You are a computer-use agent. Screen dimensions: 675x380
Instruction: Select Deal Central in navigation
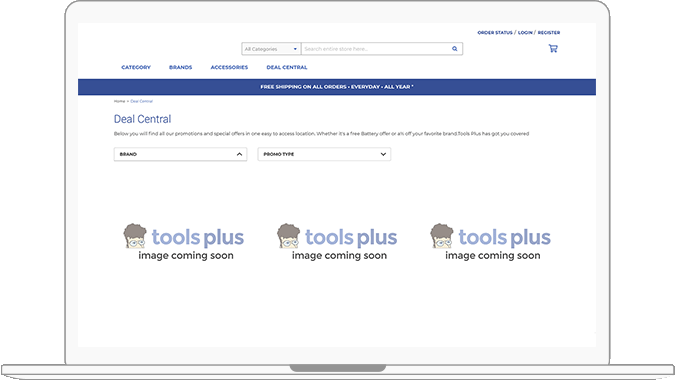[x=287, y=67]
